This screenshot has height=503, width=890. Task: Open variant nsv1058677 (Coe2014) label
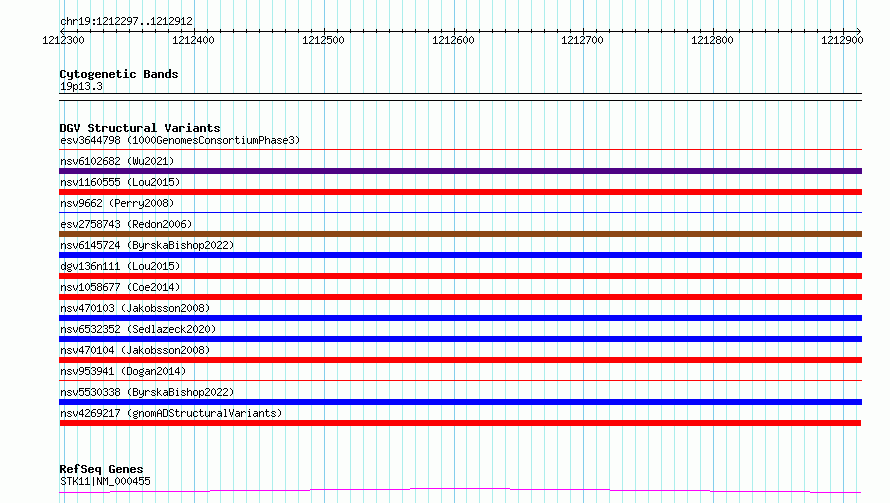(x=120, y=287)
